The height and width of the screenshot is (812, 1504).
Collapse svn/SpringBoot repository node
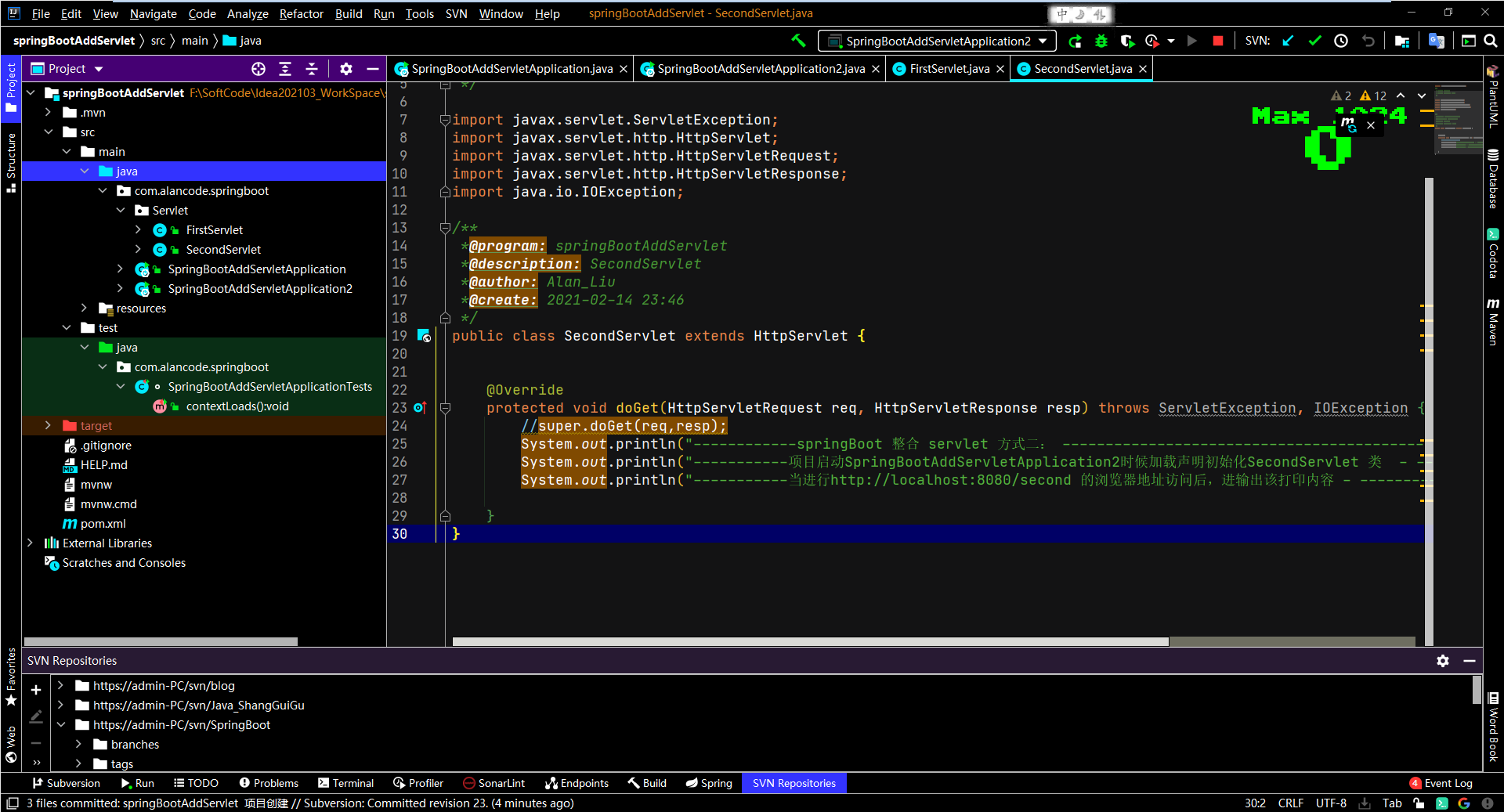pos(60,725)
